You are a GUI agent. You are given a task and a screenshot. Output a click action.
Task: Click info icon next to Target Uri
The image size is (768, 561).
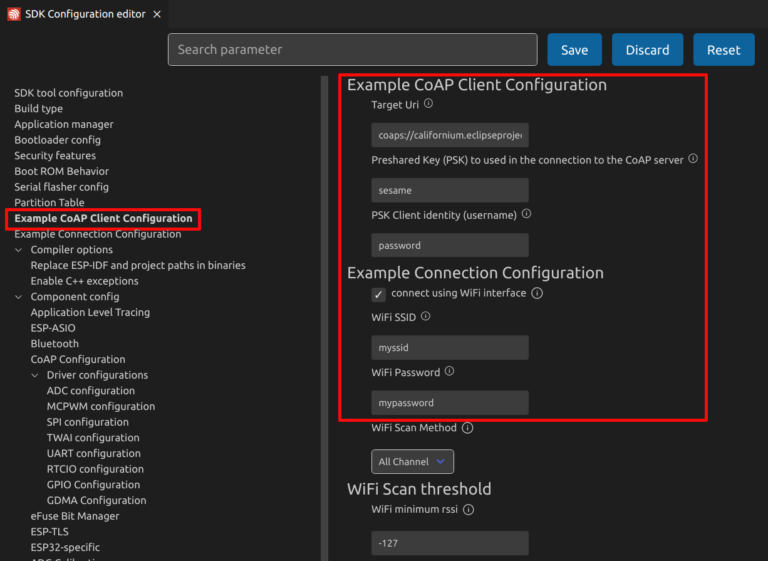tap(429, 103)
